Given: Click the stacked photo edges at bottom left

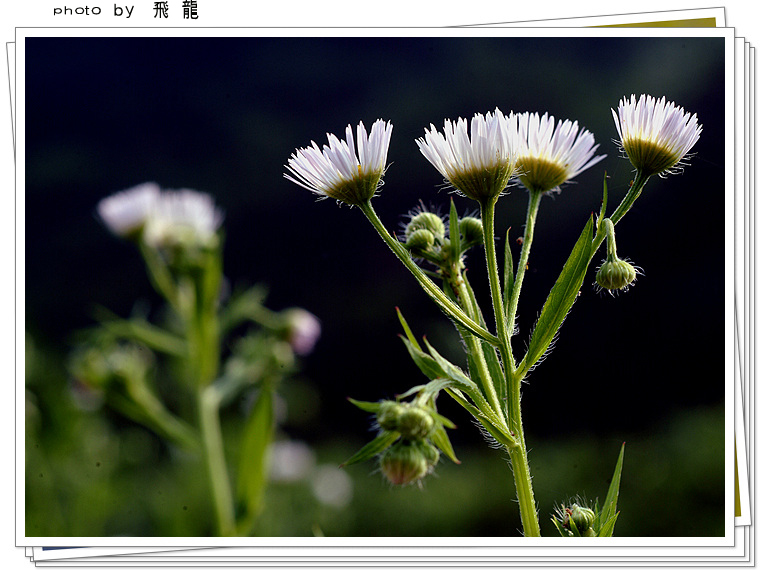Looking at the screenshot, I should coord(38,553).
